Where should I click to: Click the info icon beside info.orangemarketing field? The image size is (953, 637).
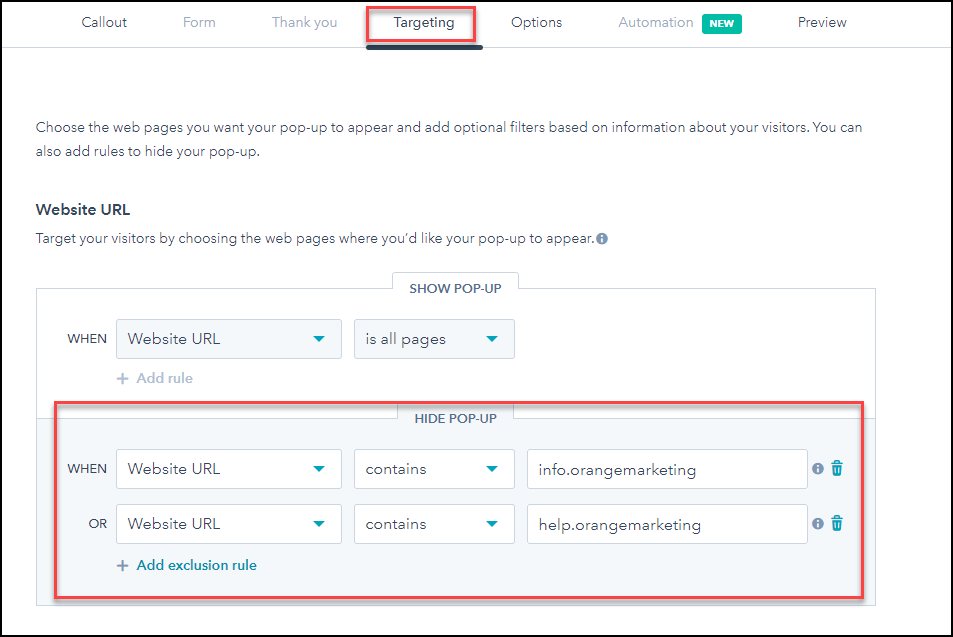[819, 468]
